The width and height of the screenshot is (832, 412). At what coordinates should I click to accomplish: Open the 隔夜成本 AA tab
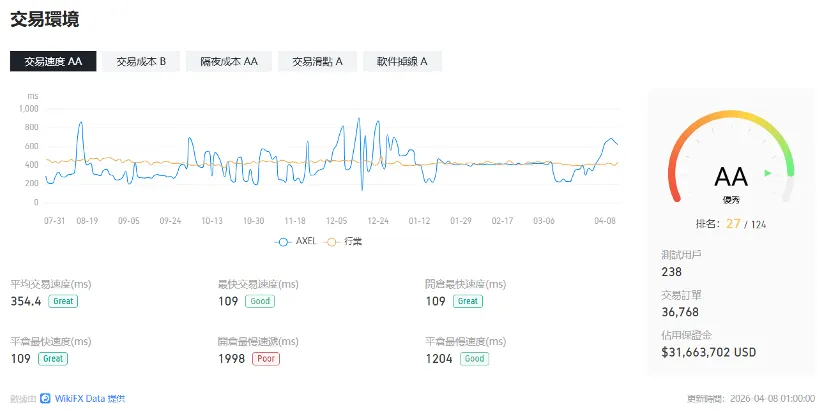pyautogui.click(x=229, y=62)
